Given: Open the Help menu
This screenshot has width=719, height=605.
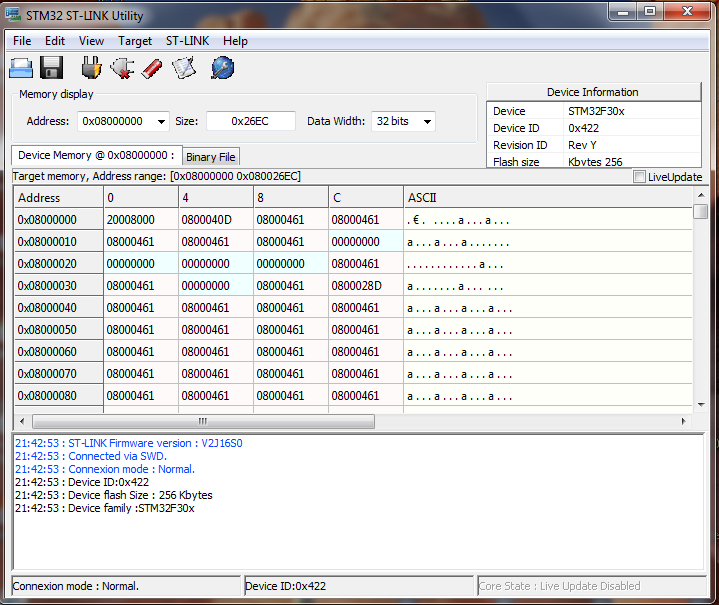Looking at the screenshot, I should [x=235, y=41].
